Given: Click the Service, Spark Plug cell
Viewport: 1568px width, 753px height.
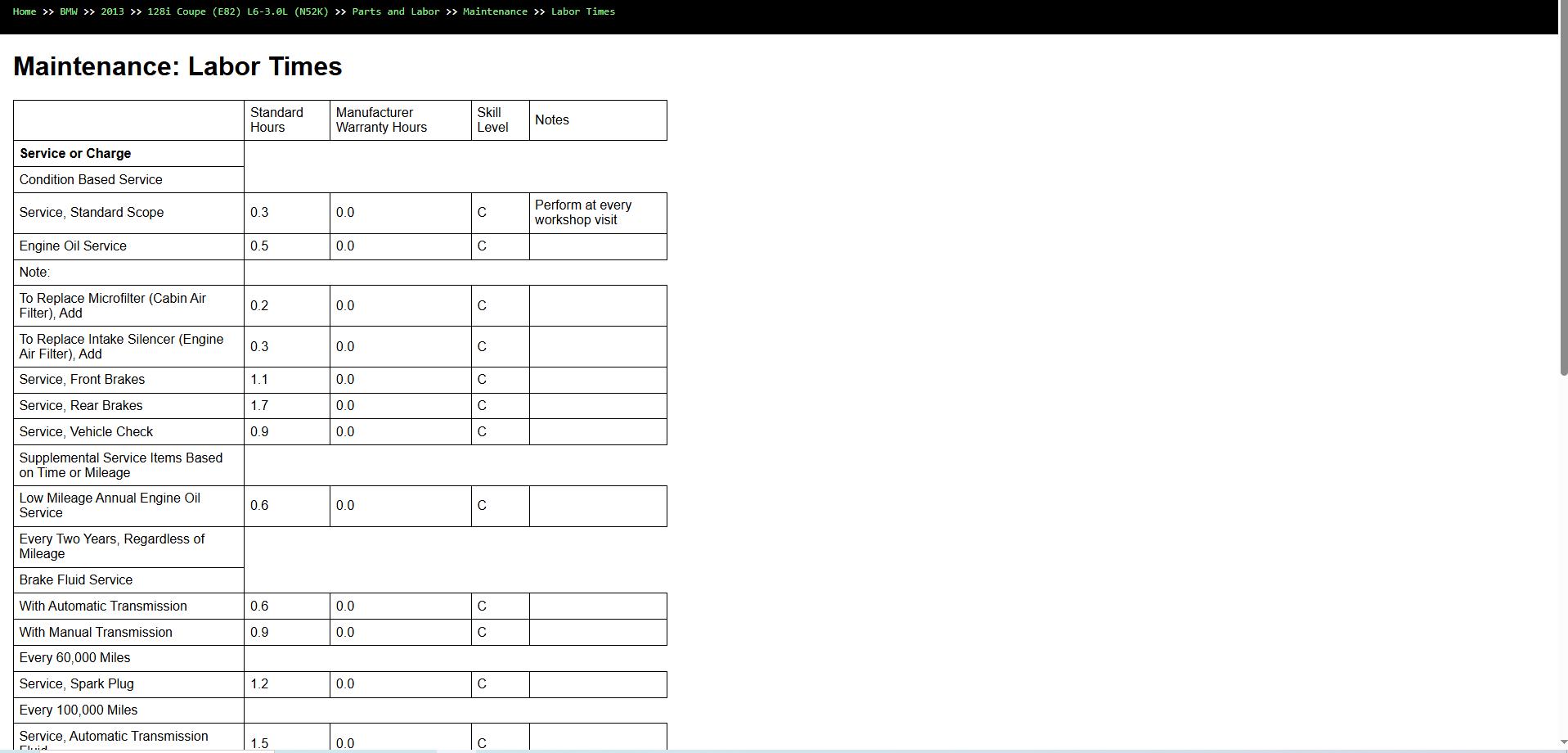Looking at the screenshot, I should [x=128, y=684].
